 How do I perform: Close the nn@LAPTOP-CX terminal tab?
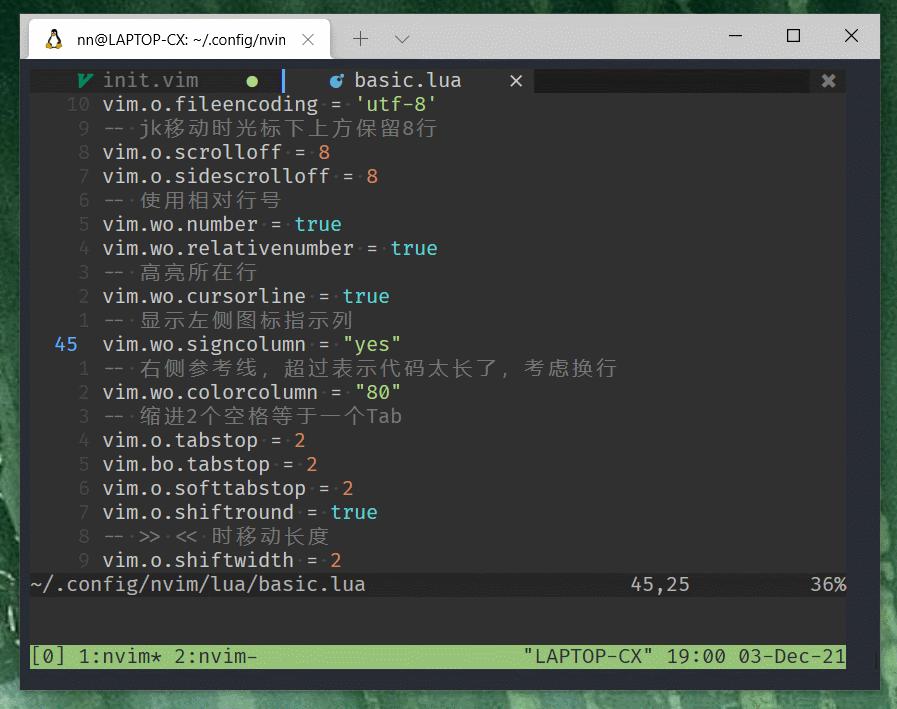pos(307,38)
